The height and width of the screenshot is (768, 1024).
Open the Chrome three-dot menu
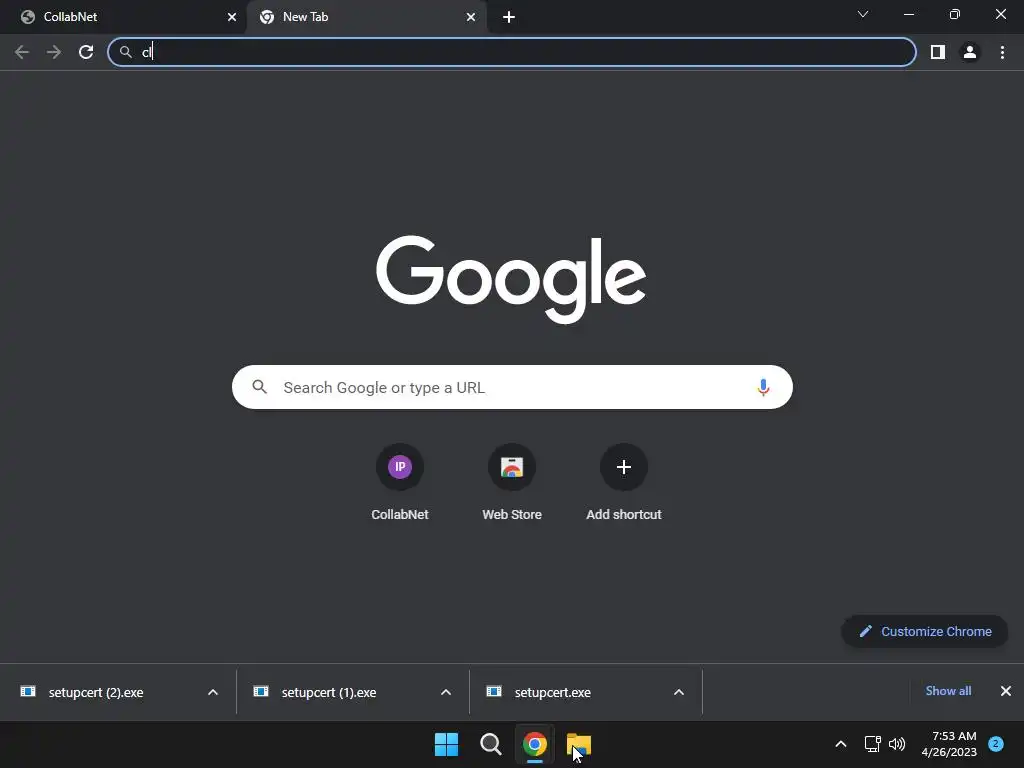(x=1002, y=52)
